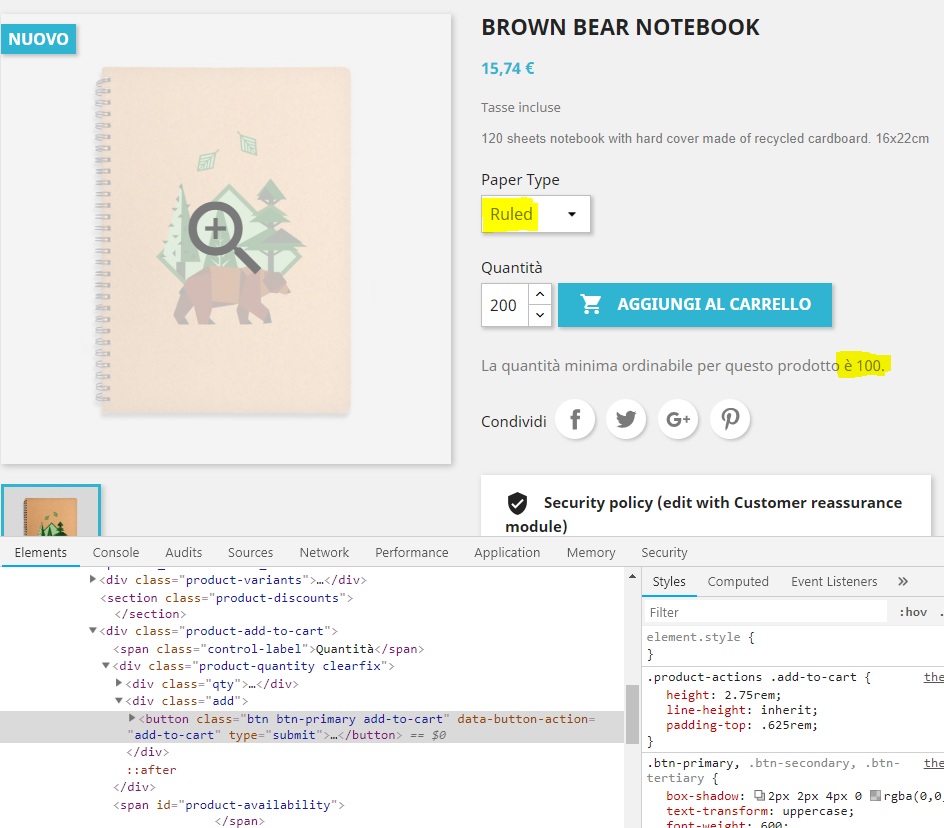Click the Filter styles input field
This screenshot has height=828, width=944.
(766, 612)
